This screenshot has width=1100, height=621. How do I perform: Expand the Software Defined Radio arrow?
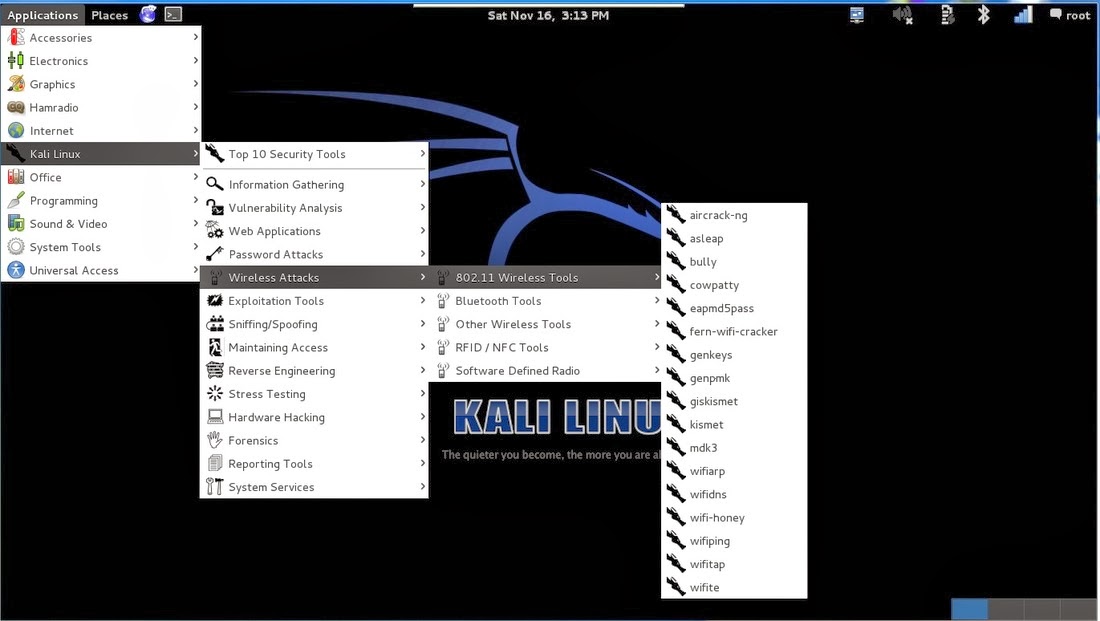pos(657,370)
